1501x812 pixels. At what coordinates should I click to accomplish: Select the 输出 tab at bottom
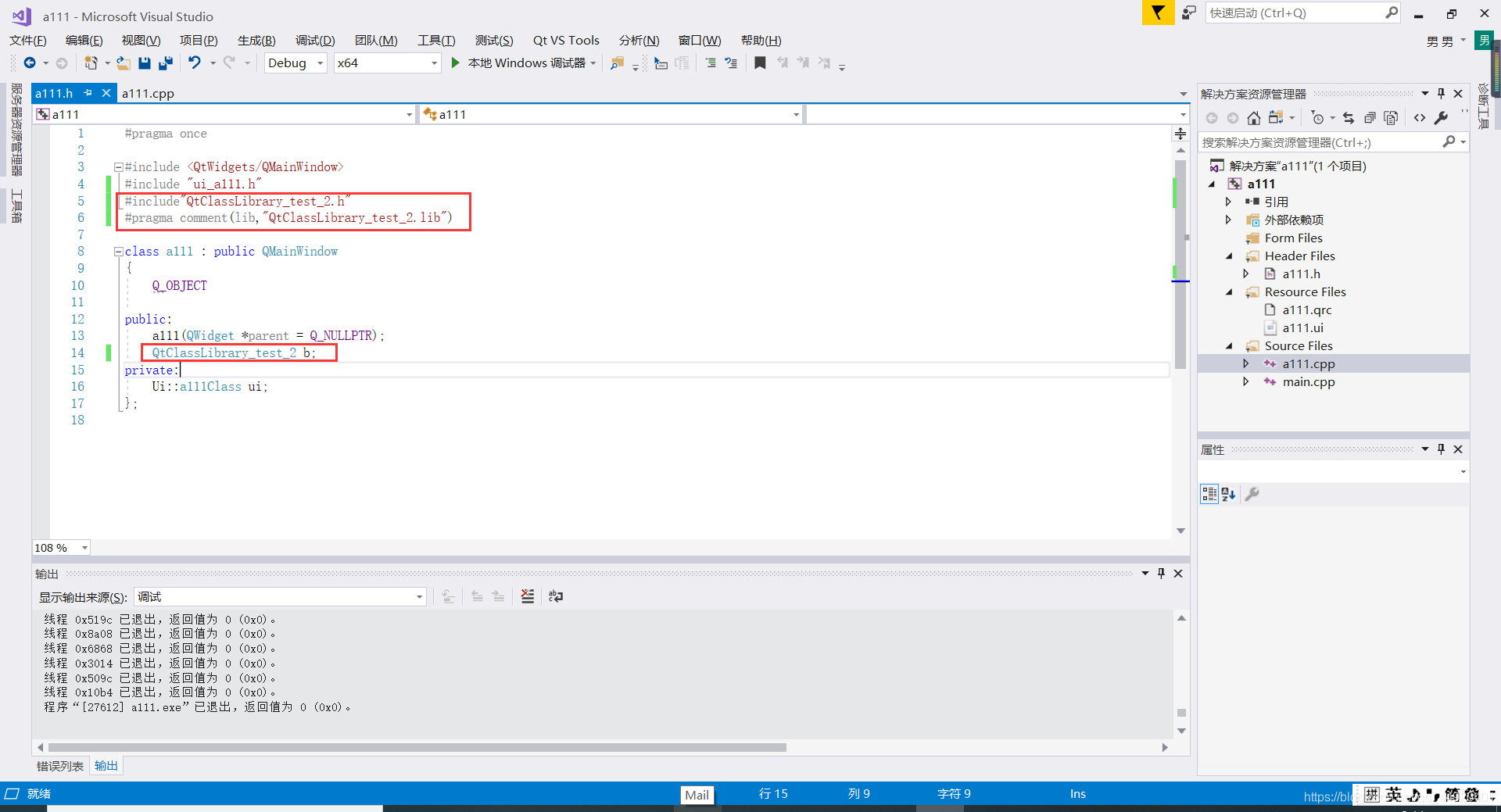(x=106, y=766)
